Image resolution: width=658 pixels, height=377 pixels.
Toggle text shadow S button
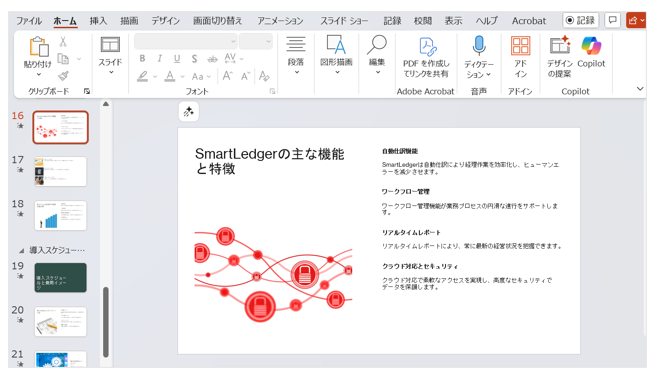pyautogui.click(x=194, y=59)
